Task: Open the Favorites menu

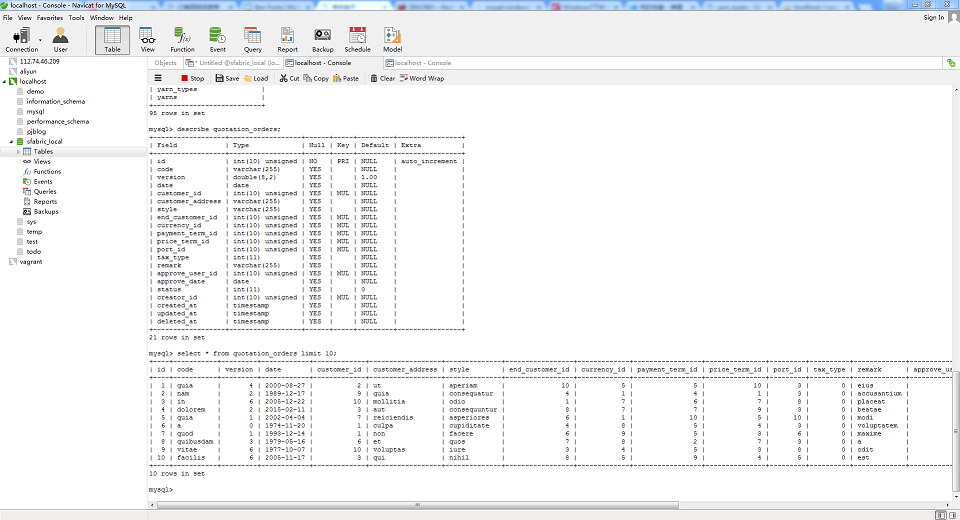Action: [50, 18]
